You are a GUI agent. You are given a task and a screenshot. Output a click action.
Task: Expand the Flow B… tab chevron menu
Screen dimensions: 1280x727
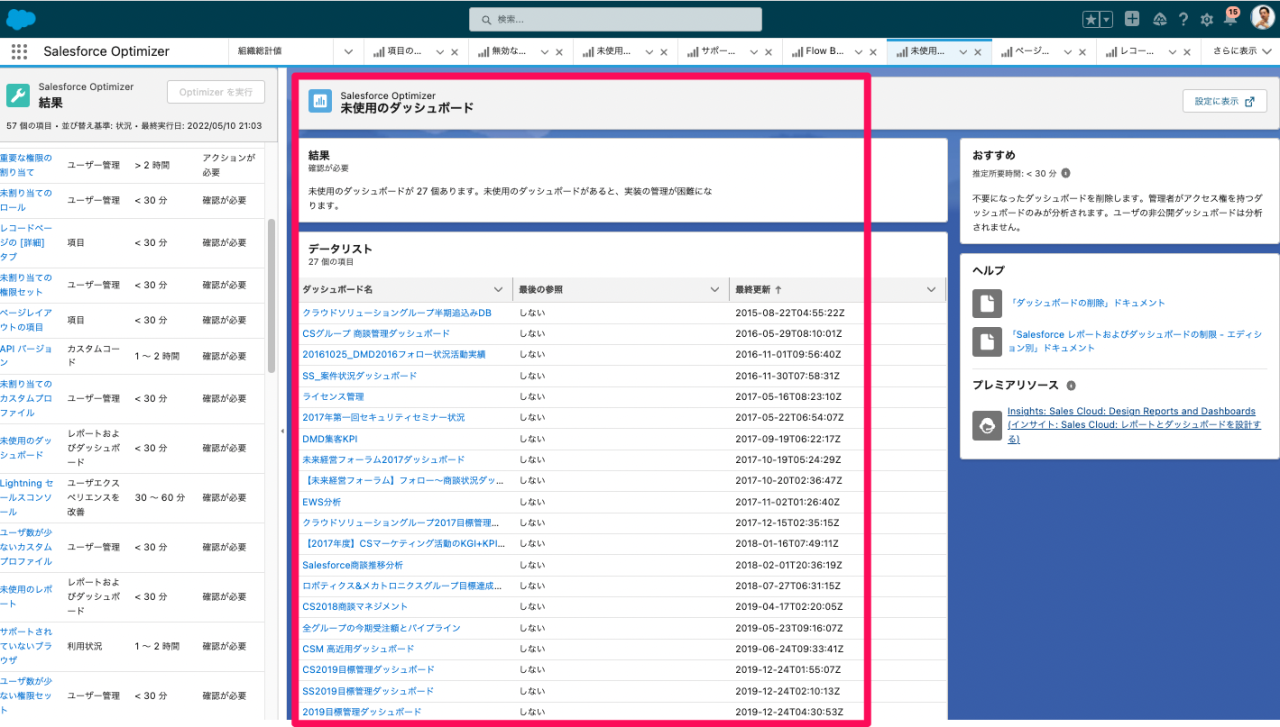tap(856, 52)
